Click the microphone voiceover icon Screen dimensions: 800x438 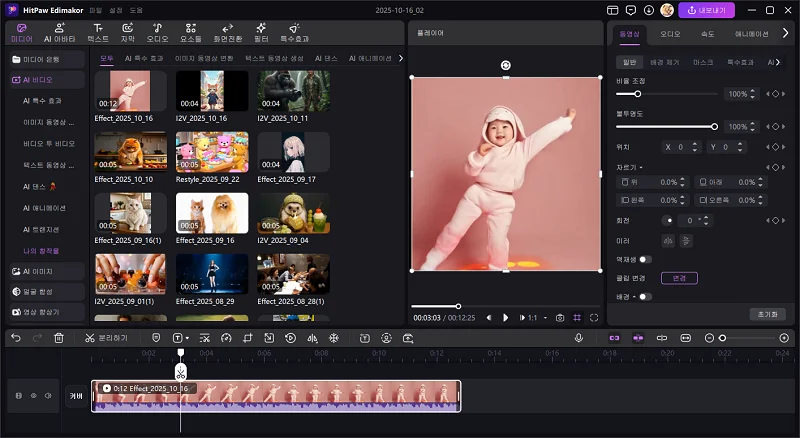[579, 338]
